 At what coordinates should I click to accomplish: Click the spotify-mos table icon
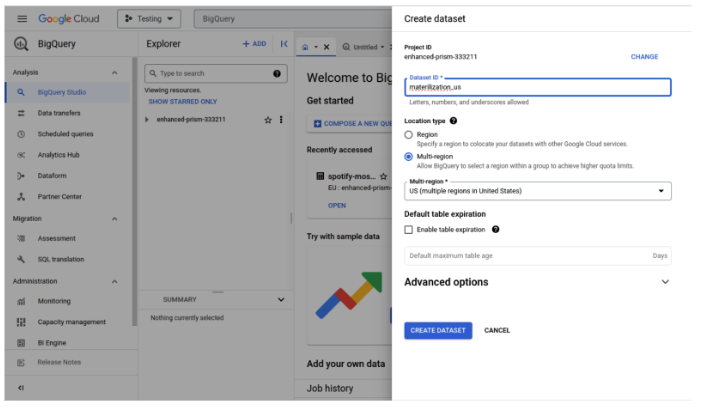(x=320, y=176)
